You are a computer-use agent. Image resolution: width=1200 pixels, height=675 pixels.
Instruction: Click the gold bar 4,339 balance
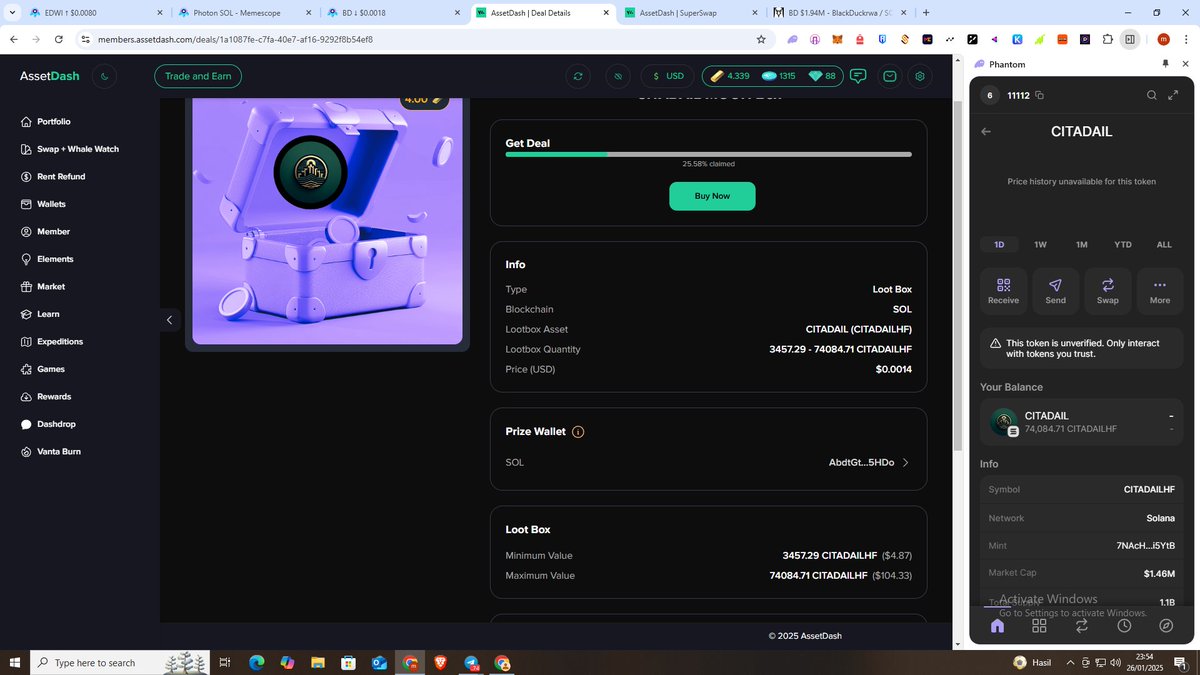[728, 76]
